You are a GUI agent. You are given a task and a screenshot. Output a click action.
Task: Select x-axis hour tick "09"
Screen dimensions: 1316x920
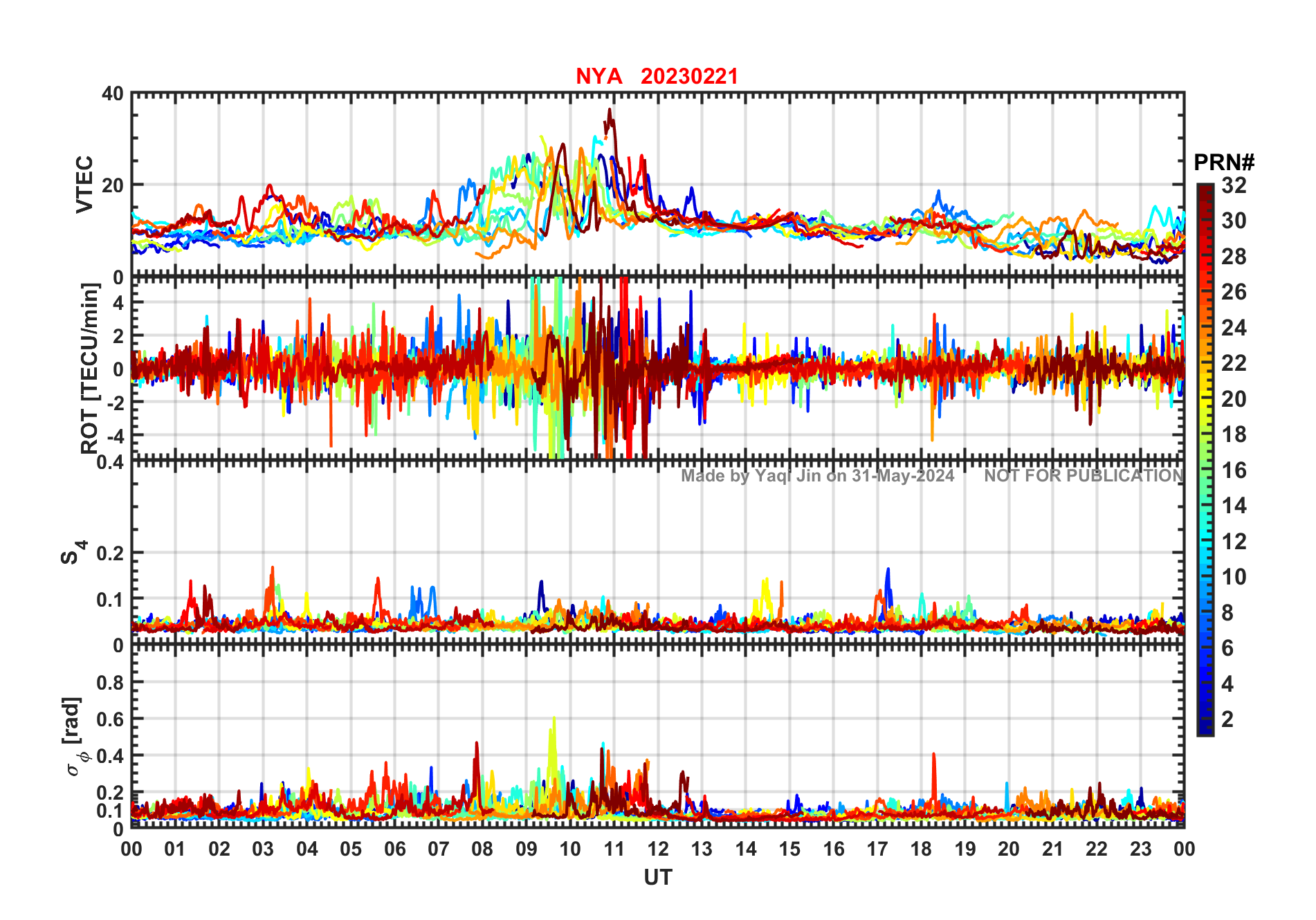pyautogui.click(x=526, y=849)
